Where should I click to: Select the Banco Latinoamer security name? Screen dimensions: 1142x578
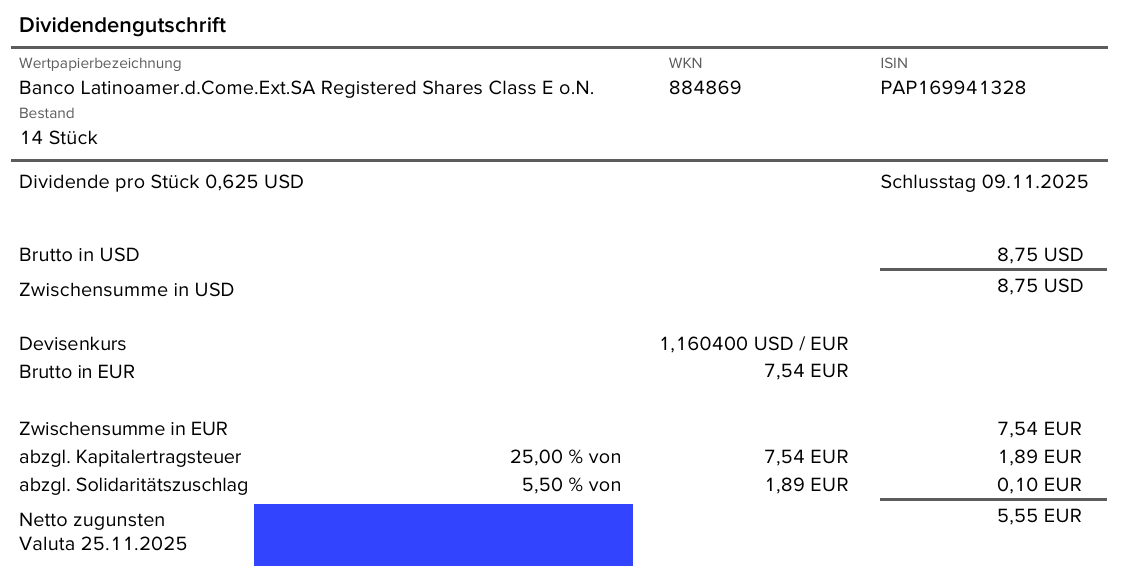(x=307, y=88)
